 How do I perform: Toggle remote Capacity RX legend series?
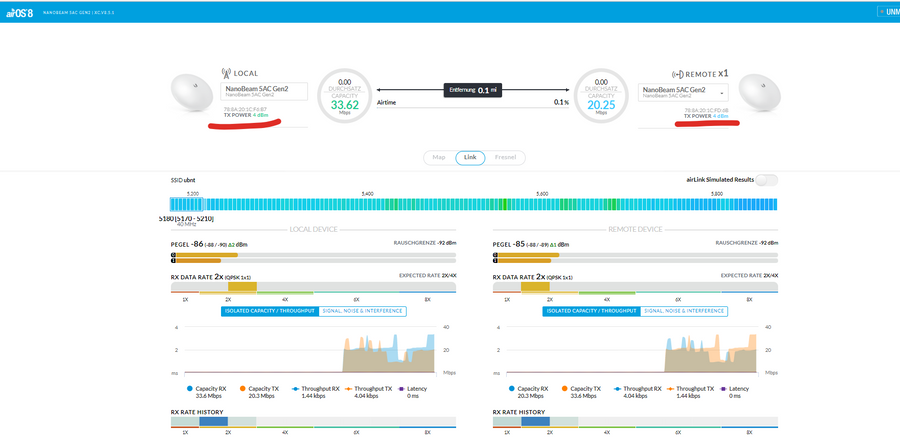529,391
